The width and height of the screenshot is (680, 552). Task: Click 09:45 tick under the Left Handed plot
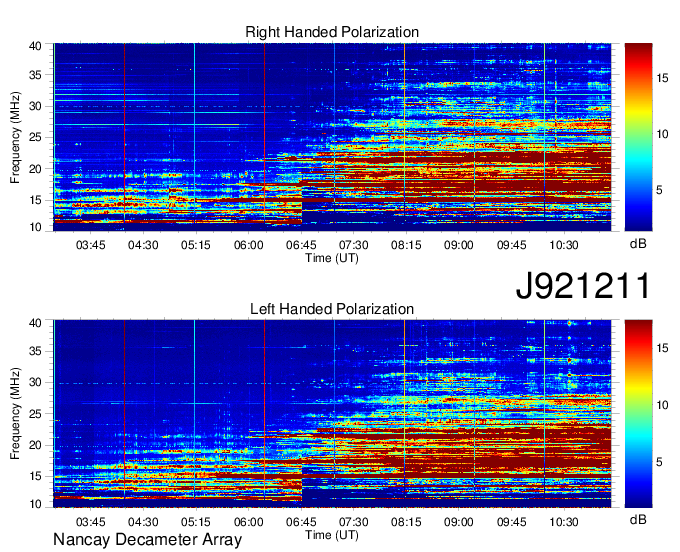click(511, 522)
